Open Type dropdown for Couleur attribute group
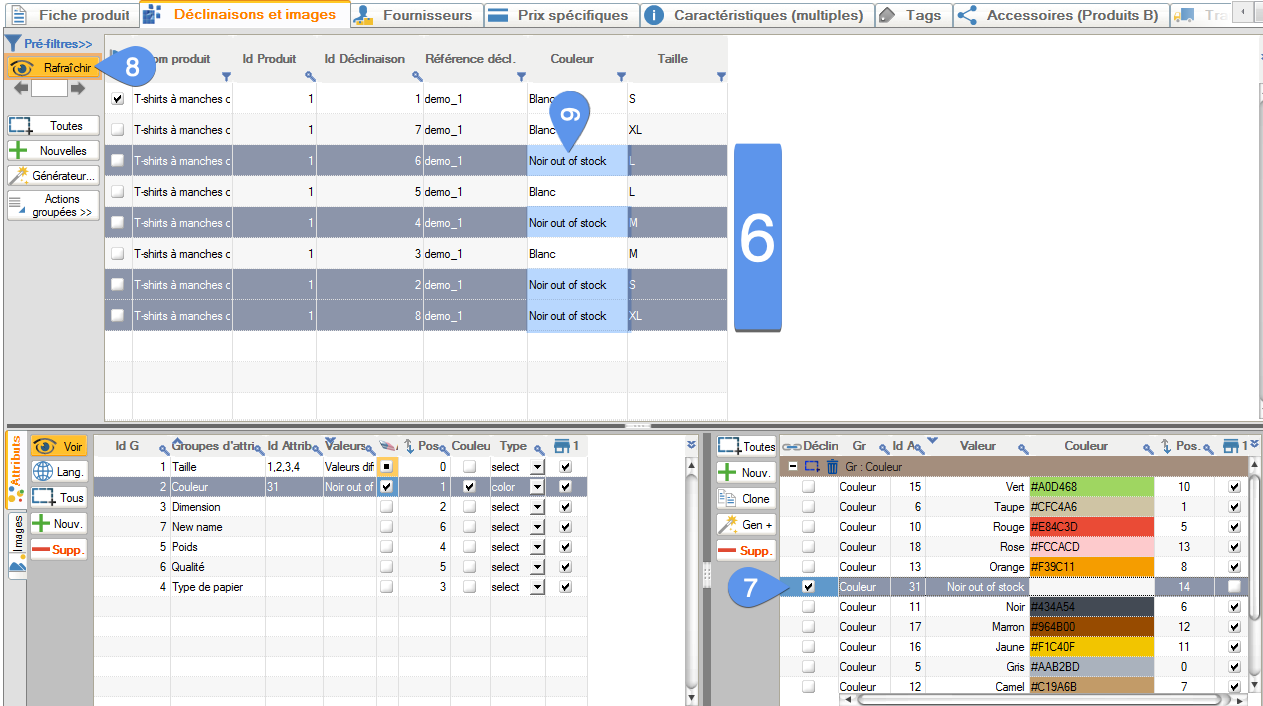Image resolution: width=1263 pixels, height=706 pixels. click(537, 487)
